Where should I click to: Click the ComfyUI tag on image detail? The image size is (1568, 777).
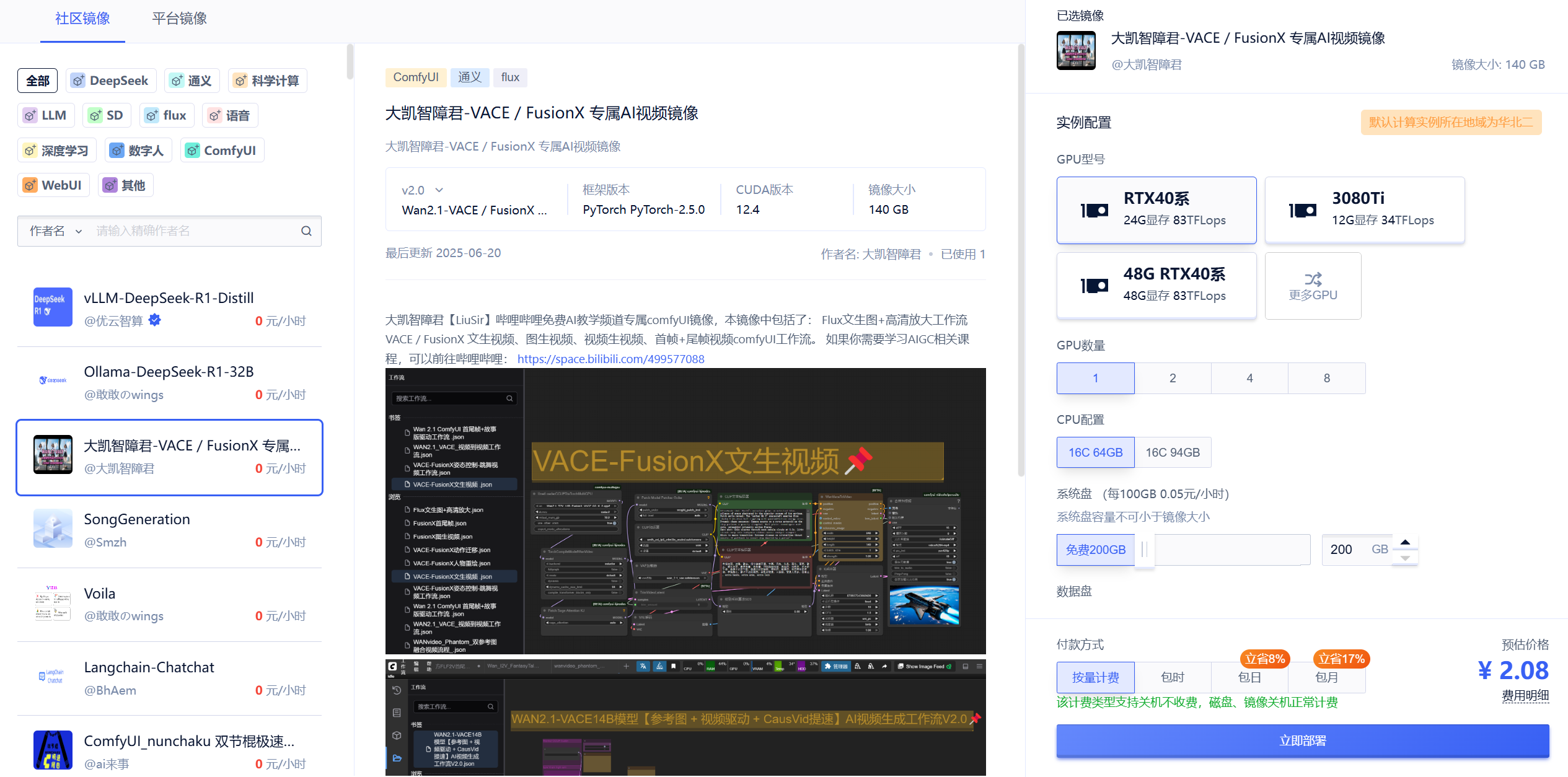coord(415,77)
